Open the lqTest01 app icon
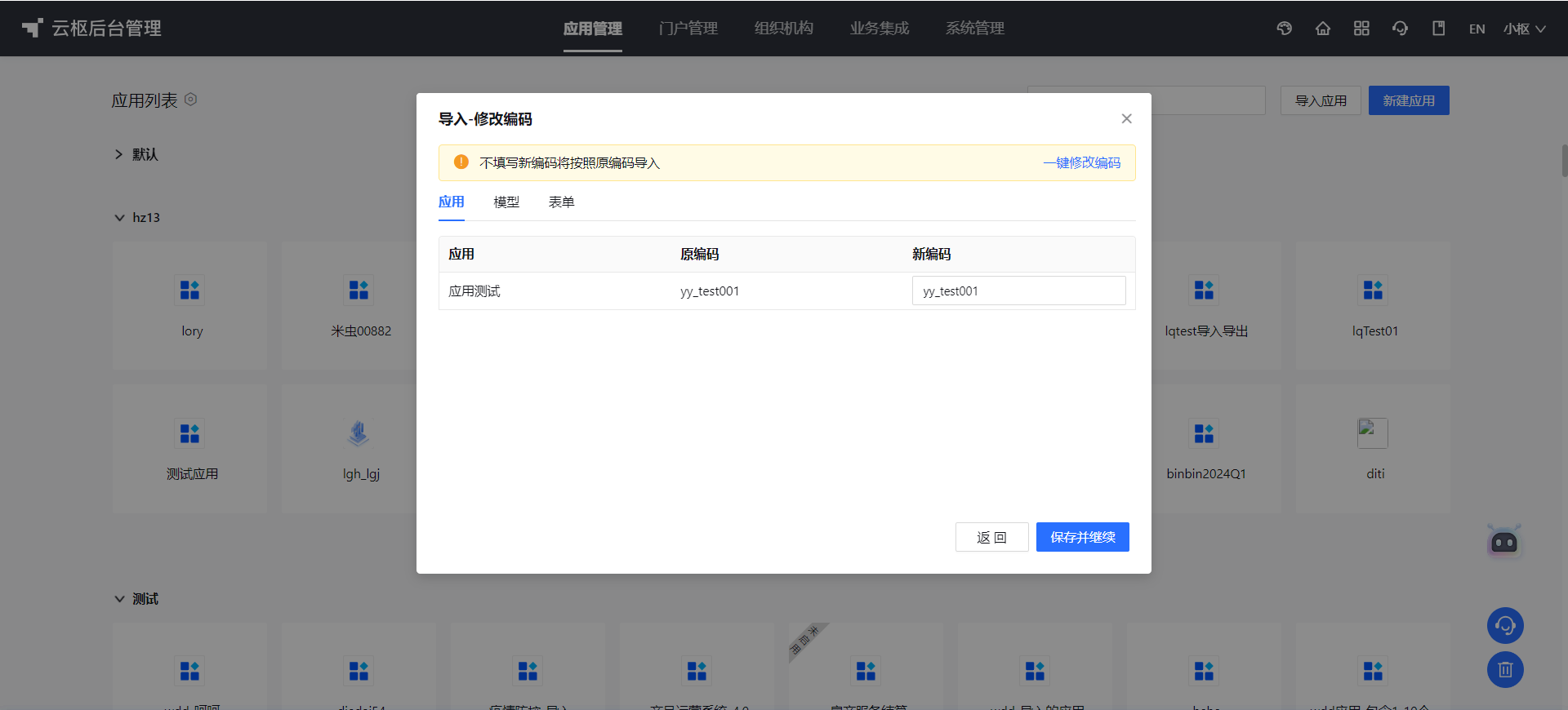This screenshot has width=1568, height=710. [1373, 290]
